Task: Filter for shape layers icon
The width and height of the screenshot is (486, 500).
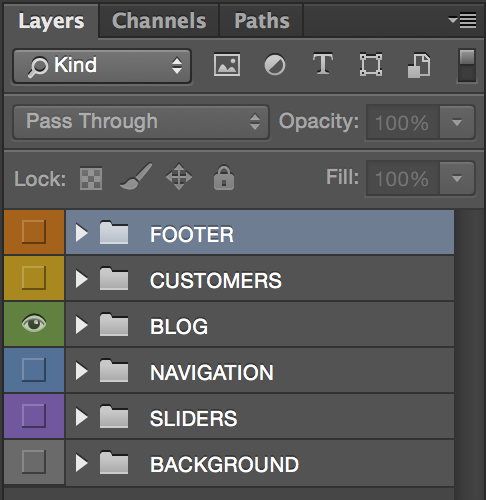Action: pos(371,65)
